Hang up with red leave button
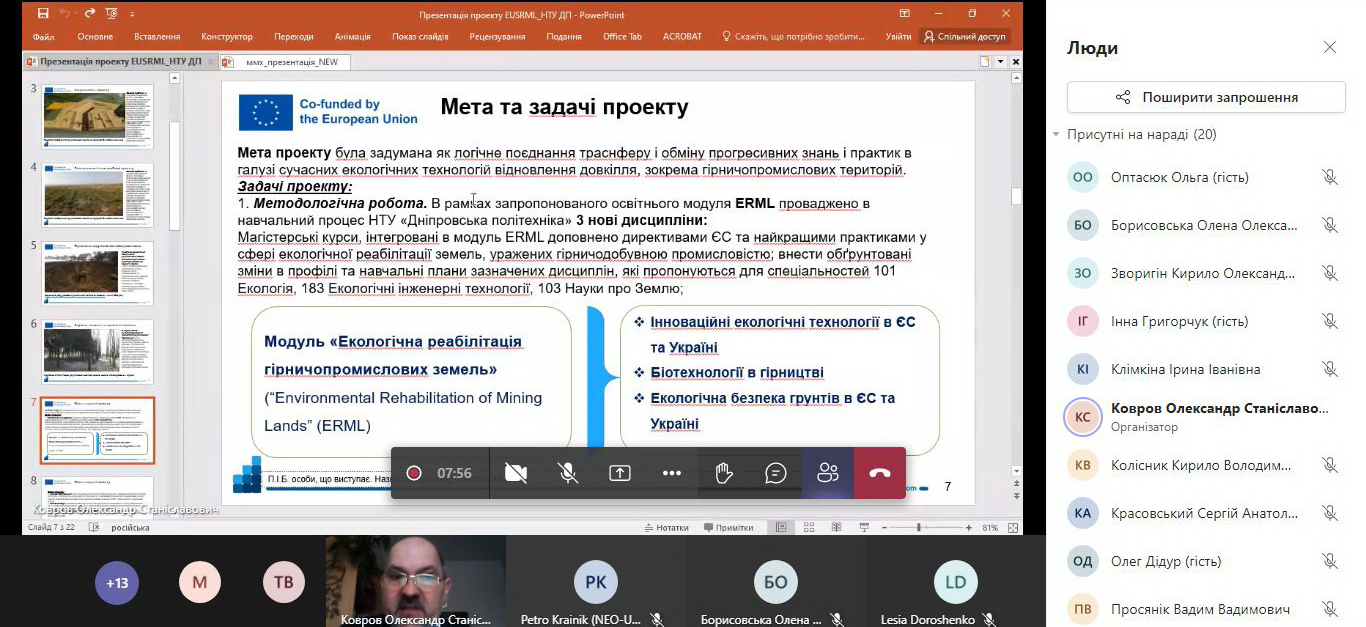1366x627 pixels. tap(880, 473)
